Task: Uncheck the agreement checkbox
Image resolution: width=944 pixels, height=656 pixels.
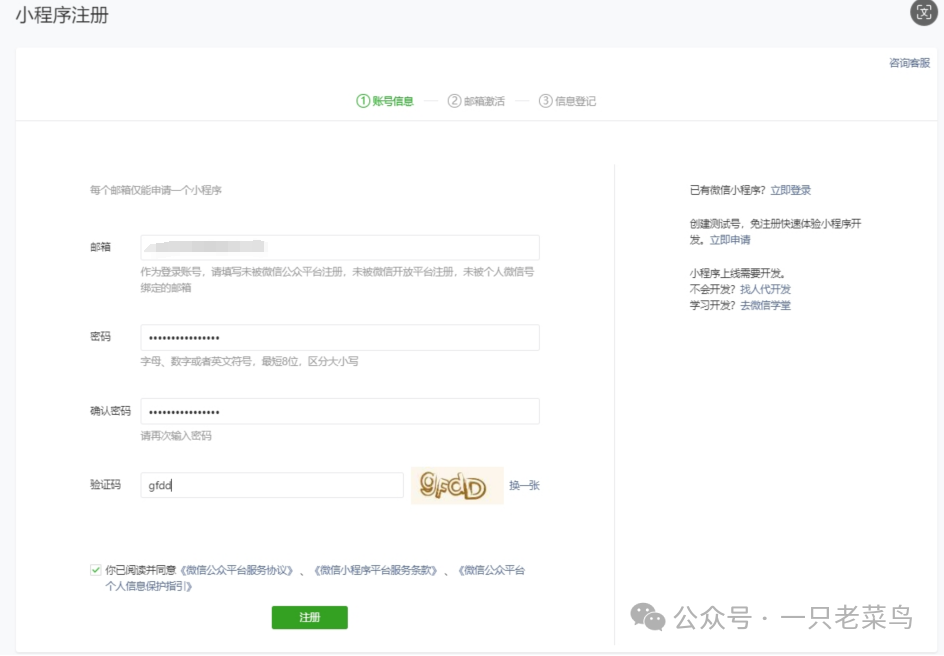Action: pos(95,570)
